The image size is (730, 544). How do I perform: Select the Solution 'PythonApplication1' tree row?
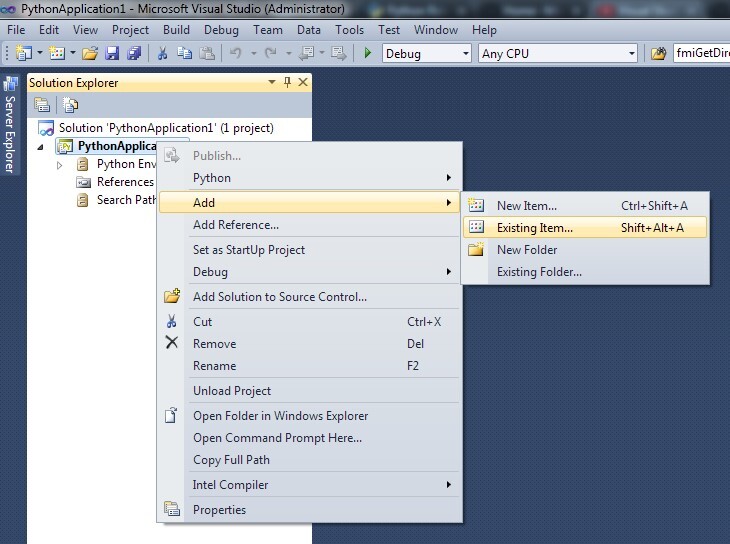156,128
